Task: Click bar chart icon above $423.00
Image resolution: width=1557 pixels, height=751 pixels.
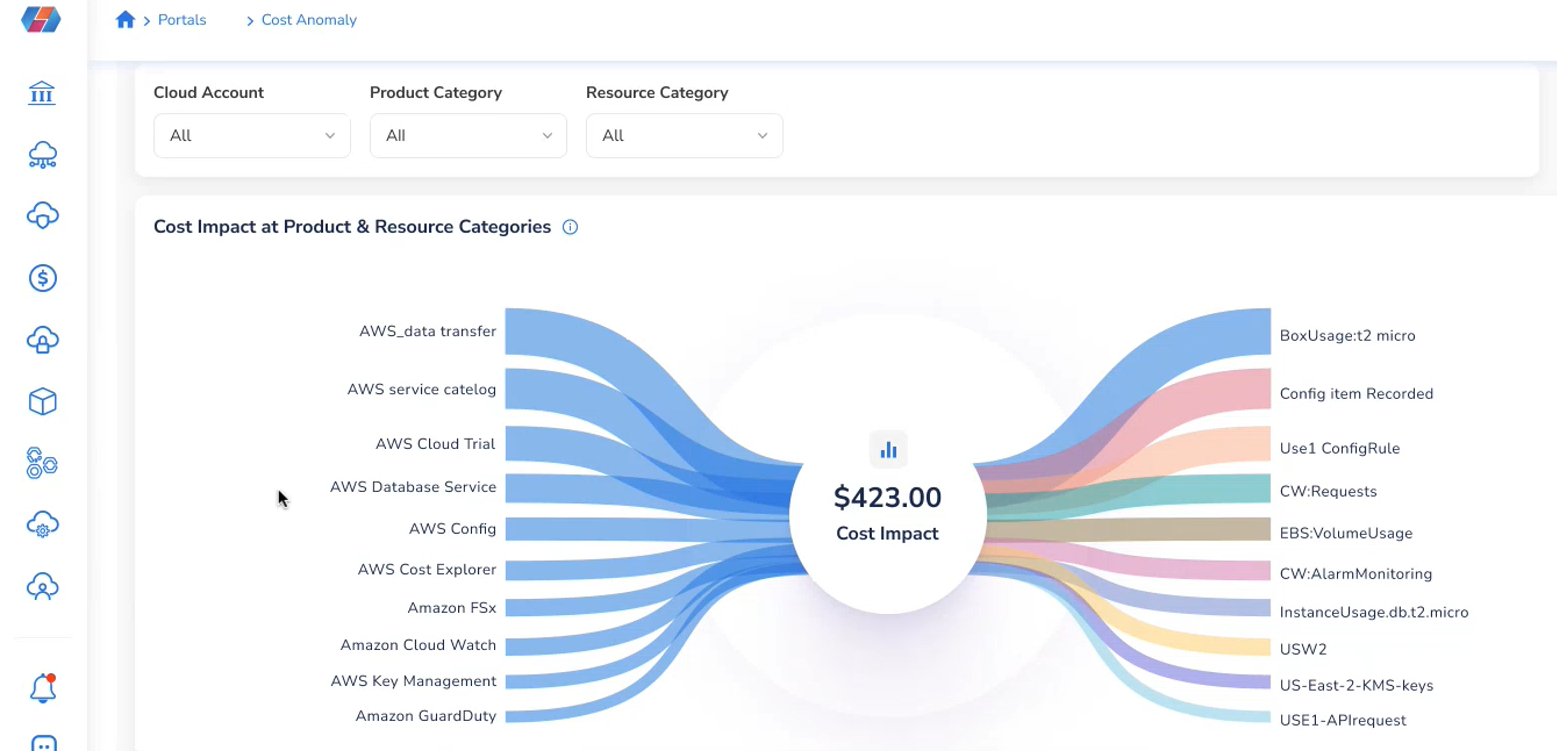Action: (888, 450)
